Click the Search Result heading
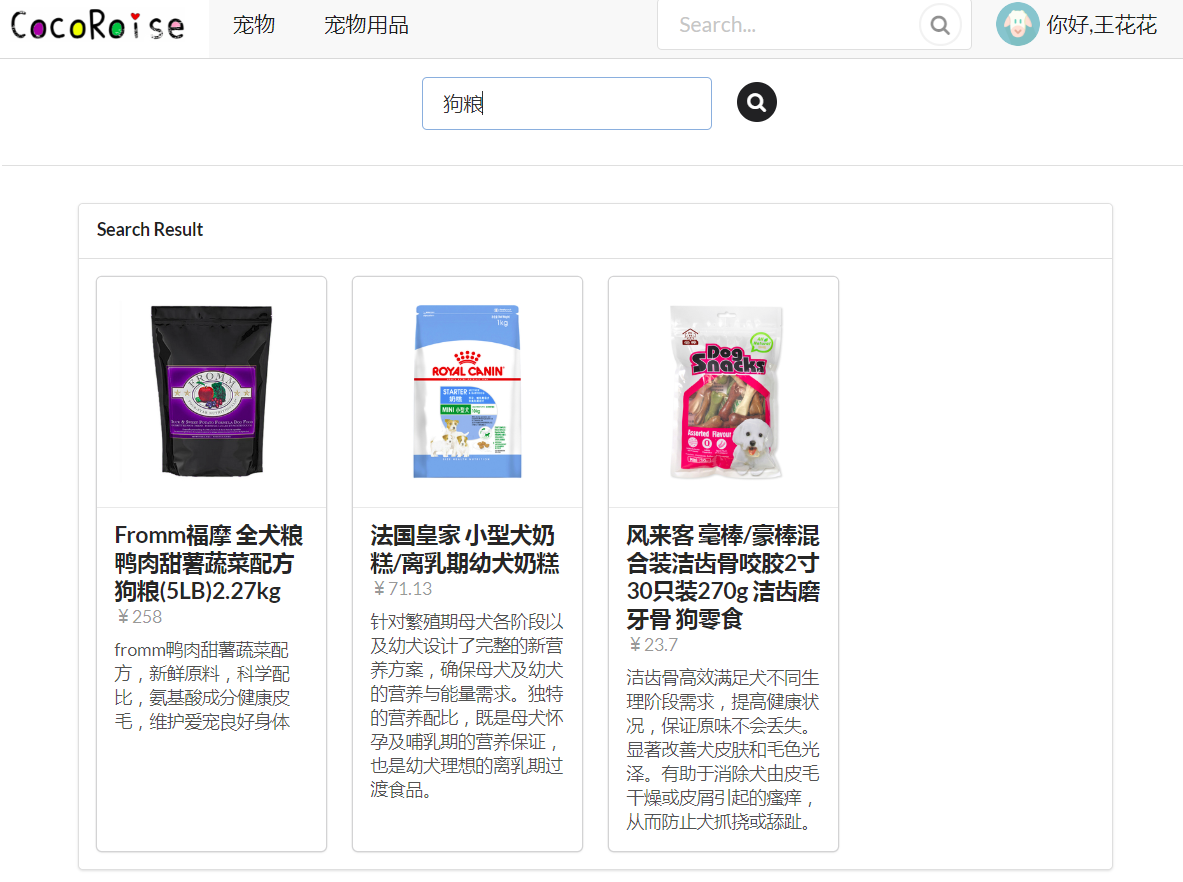This screenshot has height=882, width=1183. pos(149,229)
